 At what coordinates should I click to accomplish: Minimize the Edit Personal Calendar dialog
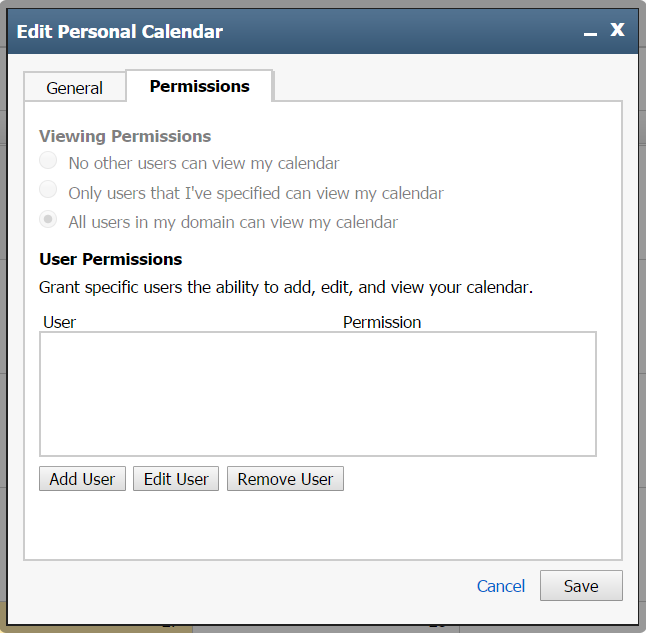(590, 32)
